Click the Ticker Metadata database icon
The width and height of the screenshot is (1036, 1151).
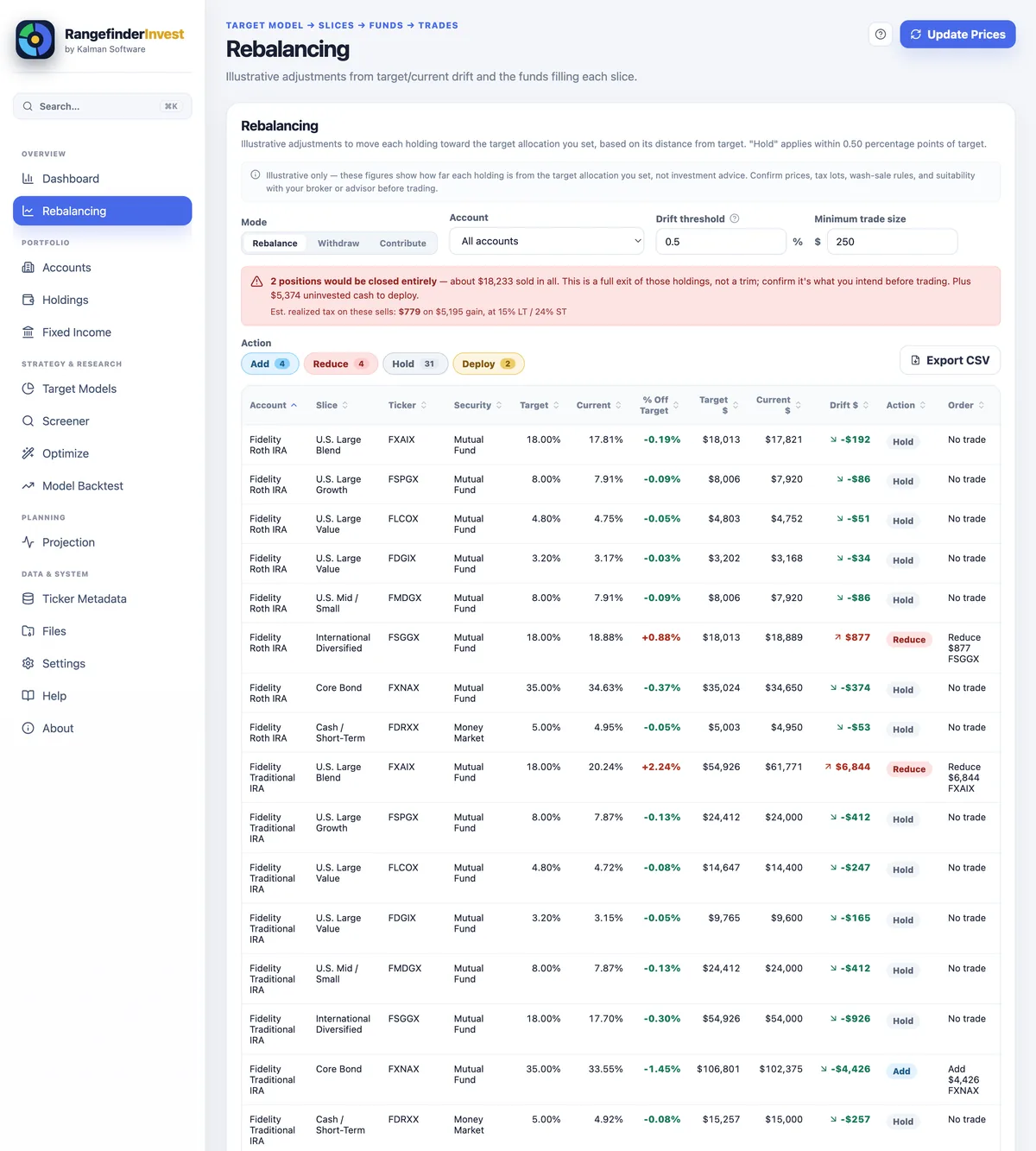coord(28,598)
